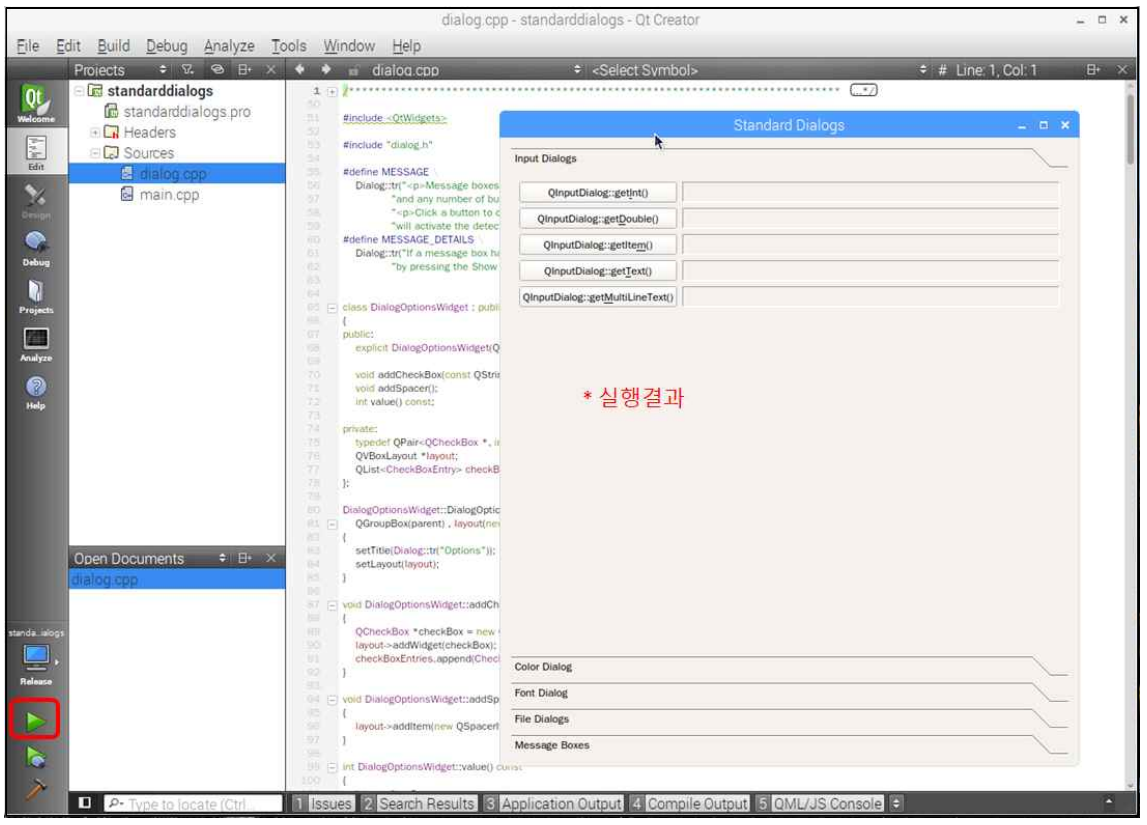Open the Application Output pane
This screenshot has width=1147, height=825.
click(553, 803)
